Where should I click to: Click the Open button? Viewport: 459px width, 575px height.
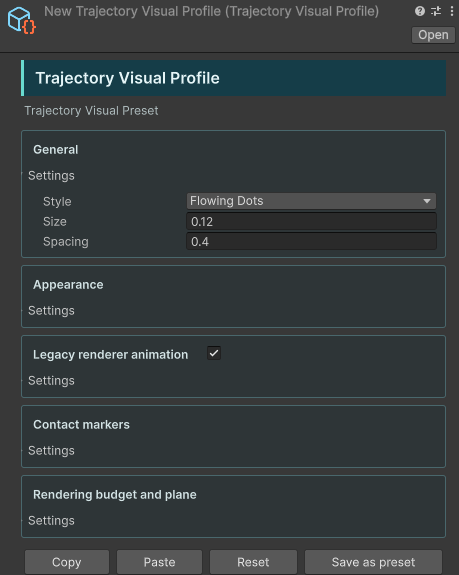click(433, 35)
